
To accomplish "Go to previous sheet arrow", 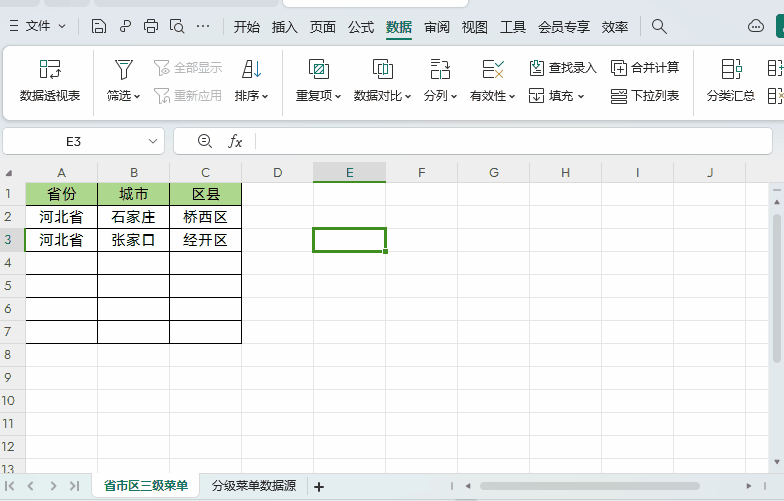I will (x=30, y=486).
